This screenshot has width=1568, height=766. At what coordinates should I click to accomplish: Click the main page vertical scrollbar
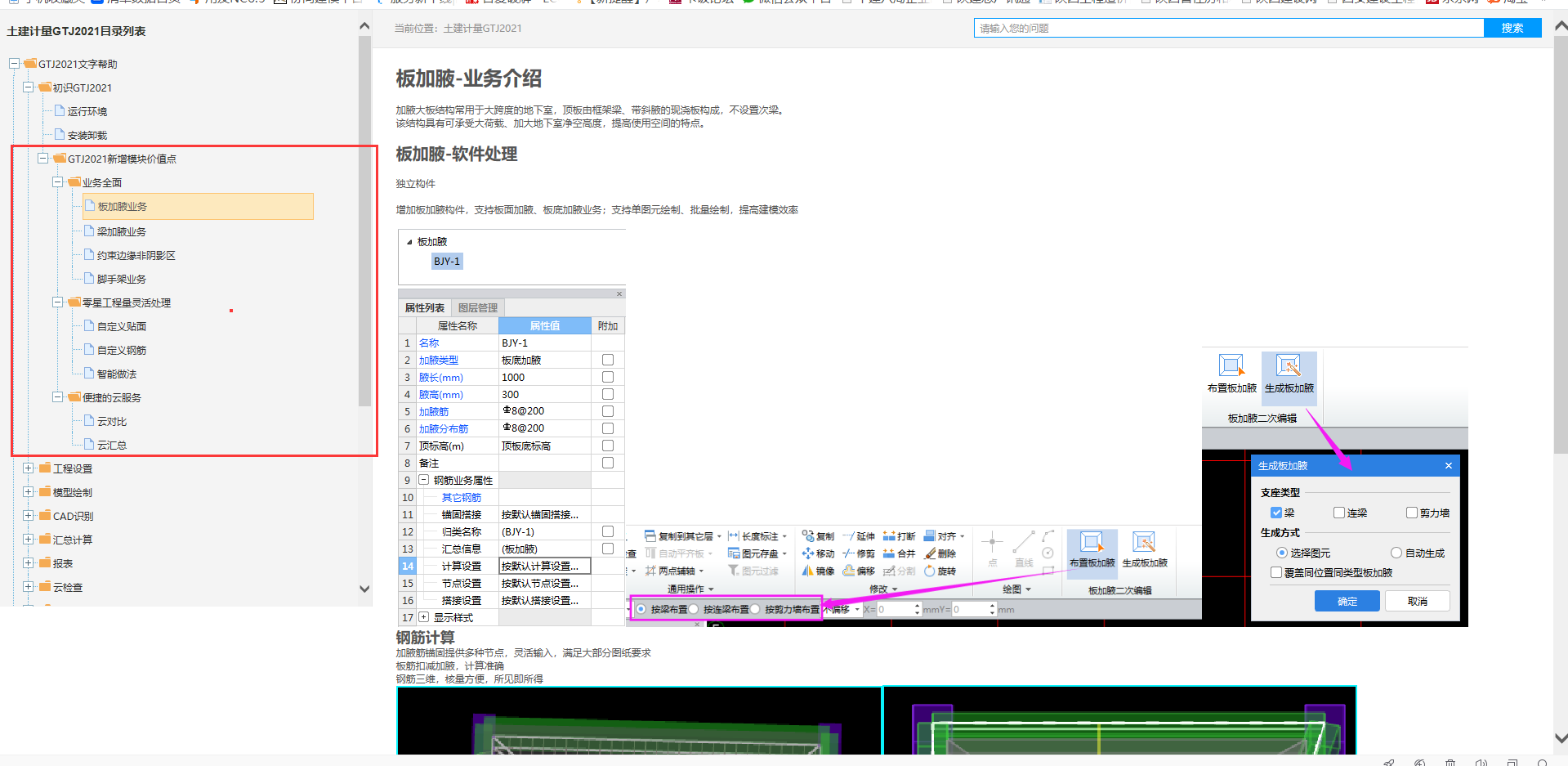coord(1561,245)
